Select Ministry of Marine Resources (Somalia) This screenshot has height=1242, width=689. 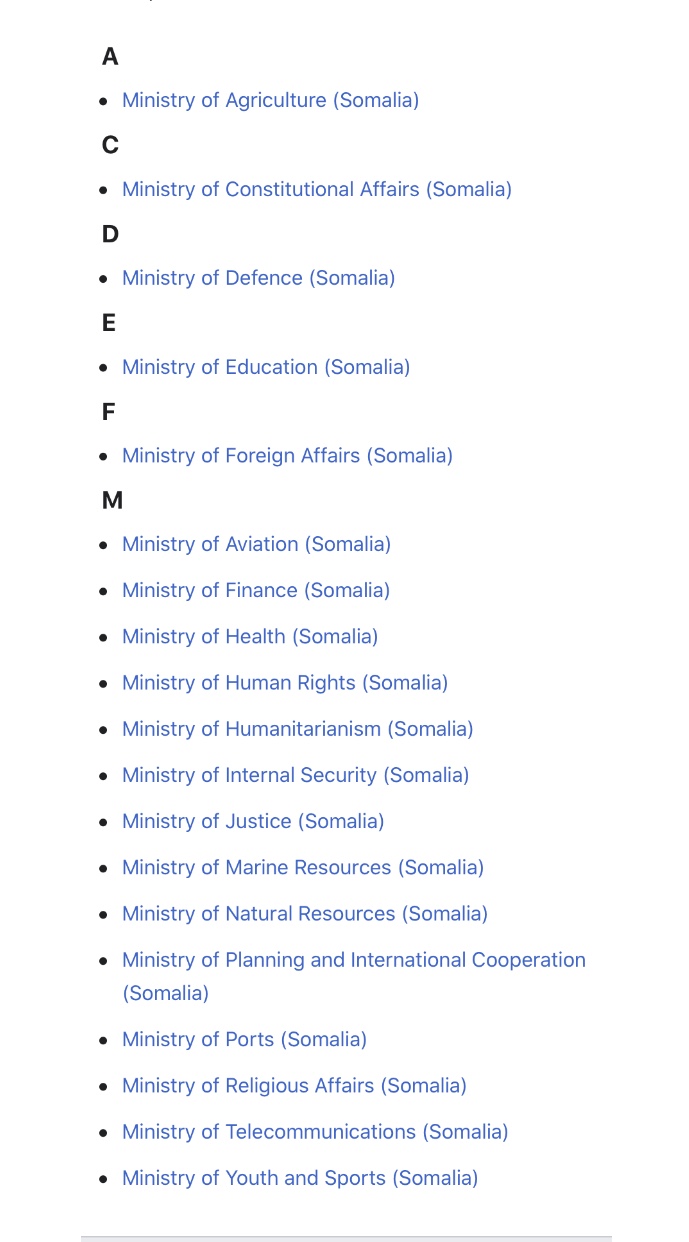click(x=303, y=867)
